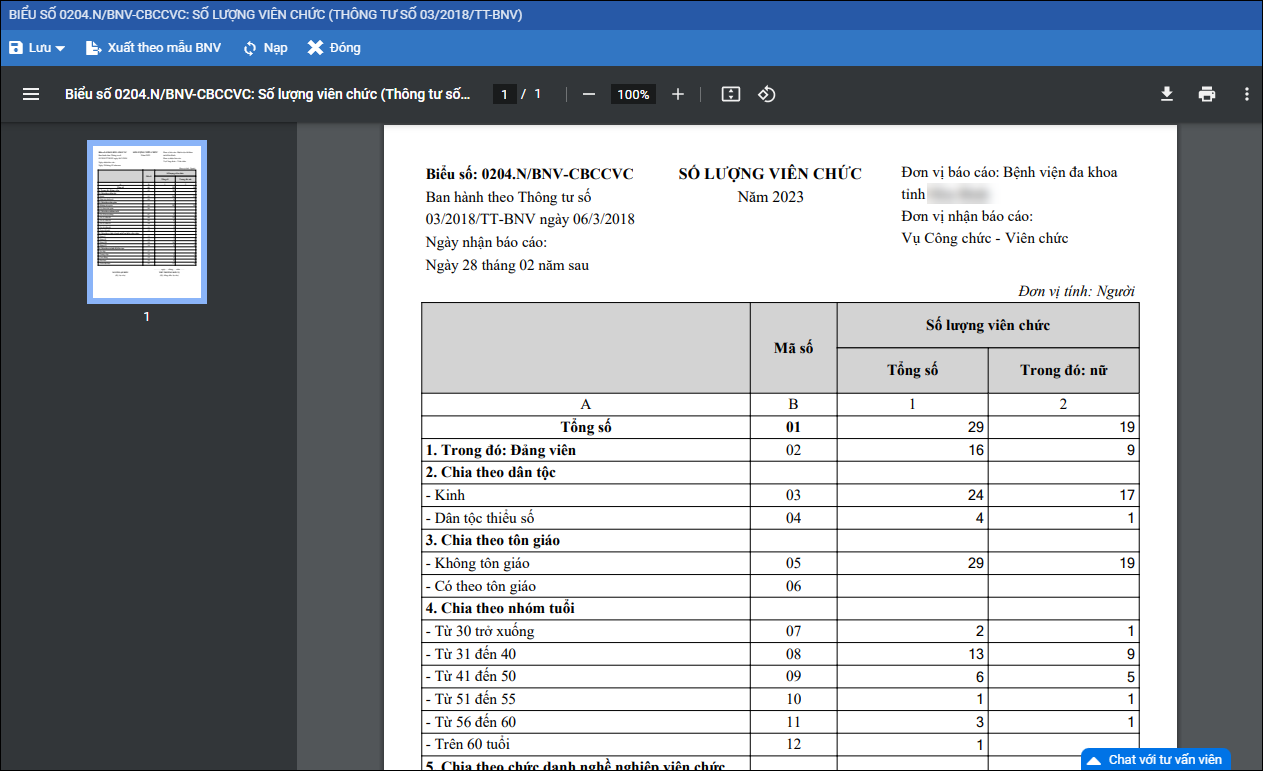The width and height of the screenshot is (1263, 771).
Task: Click the fit to page icon
Action: click(731, 94)
